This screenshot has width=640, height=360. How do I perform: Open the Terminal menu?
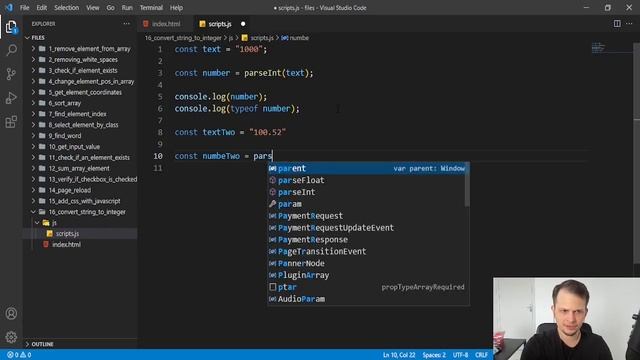click(151, 8)
